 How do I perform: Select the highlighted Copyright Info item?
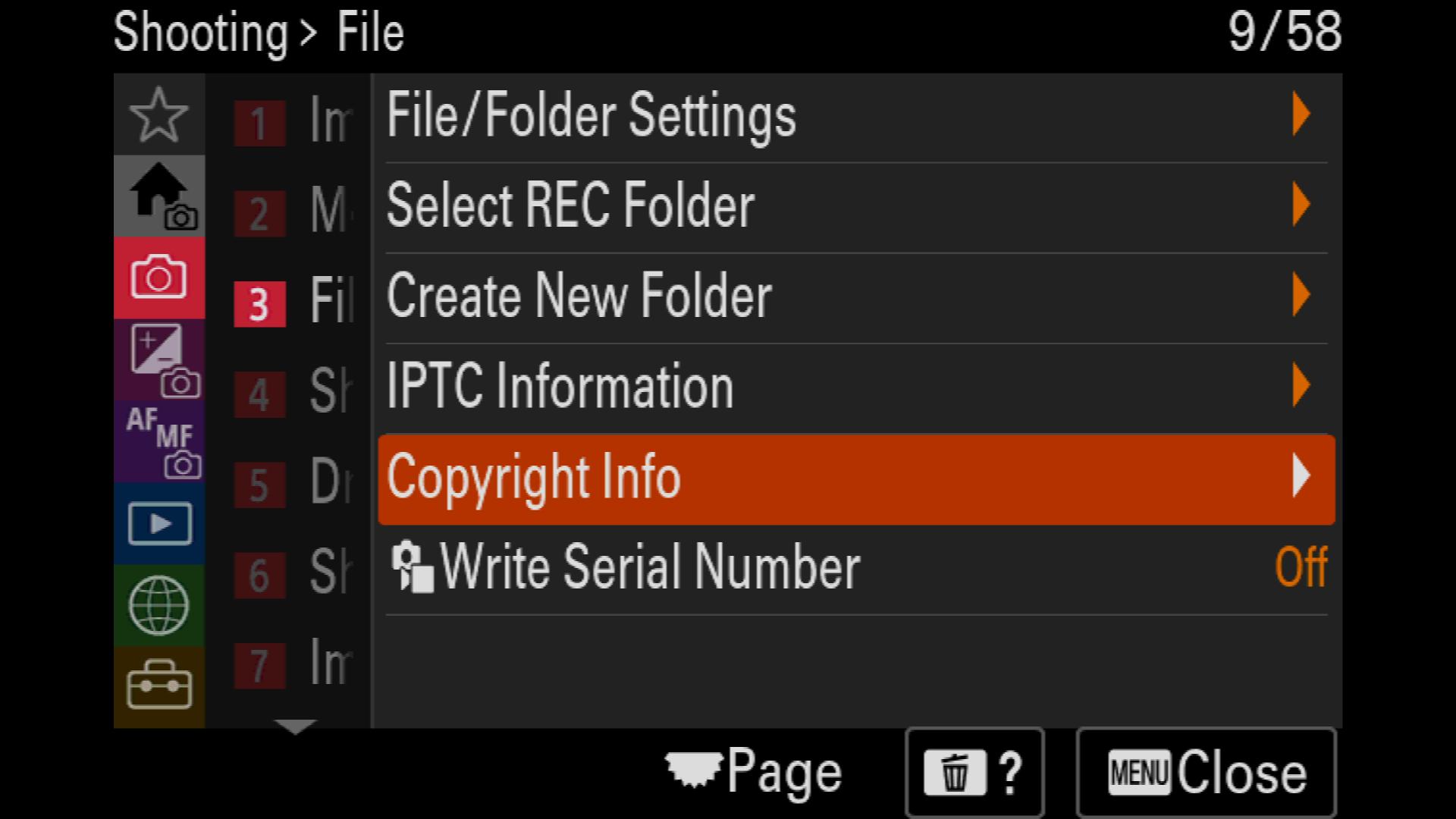click(856, 479)
